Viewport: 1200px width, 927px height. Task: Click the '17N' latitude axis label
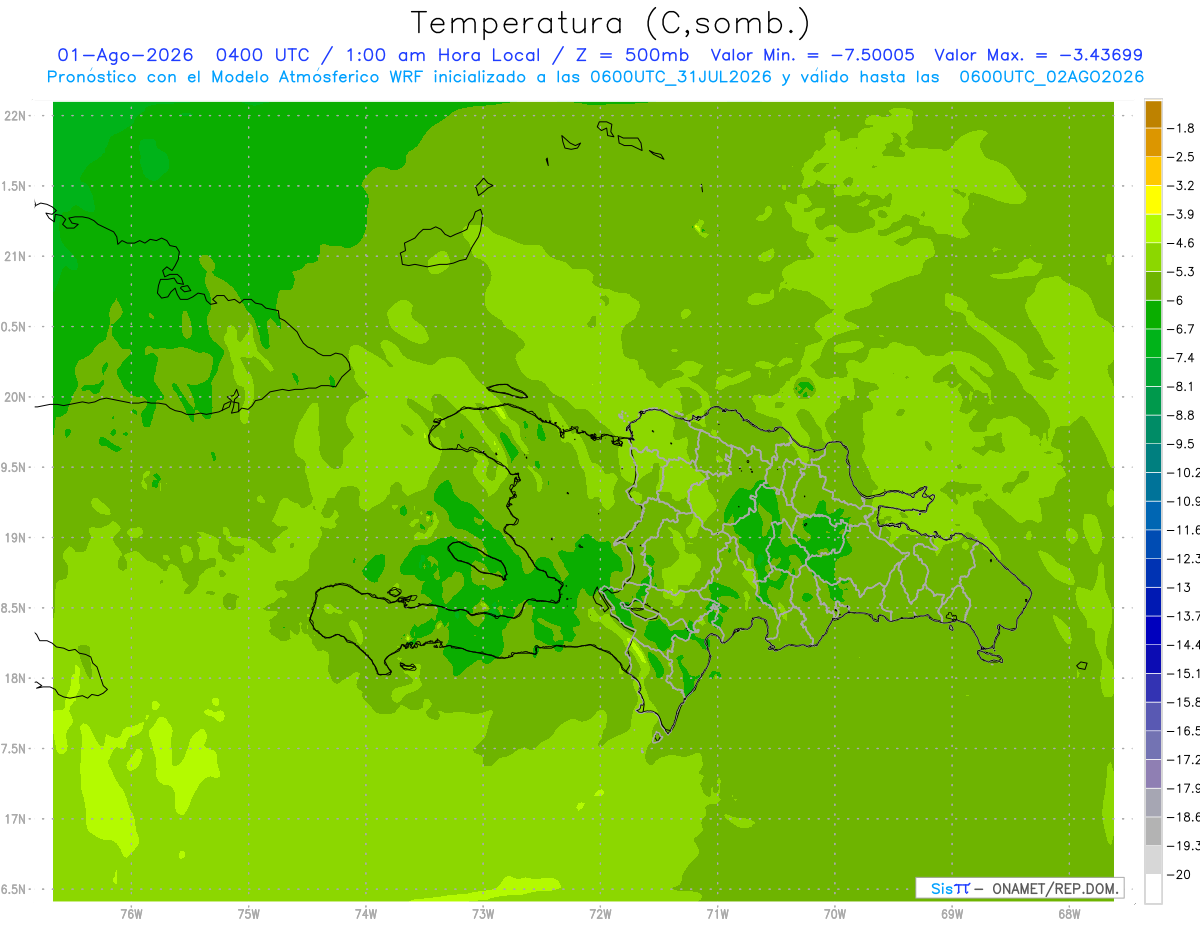pos(17,819)
